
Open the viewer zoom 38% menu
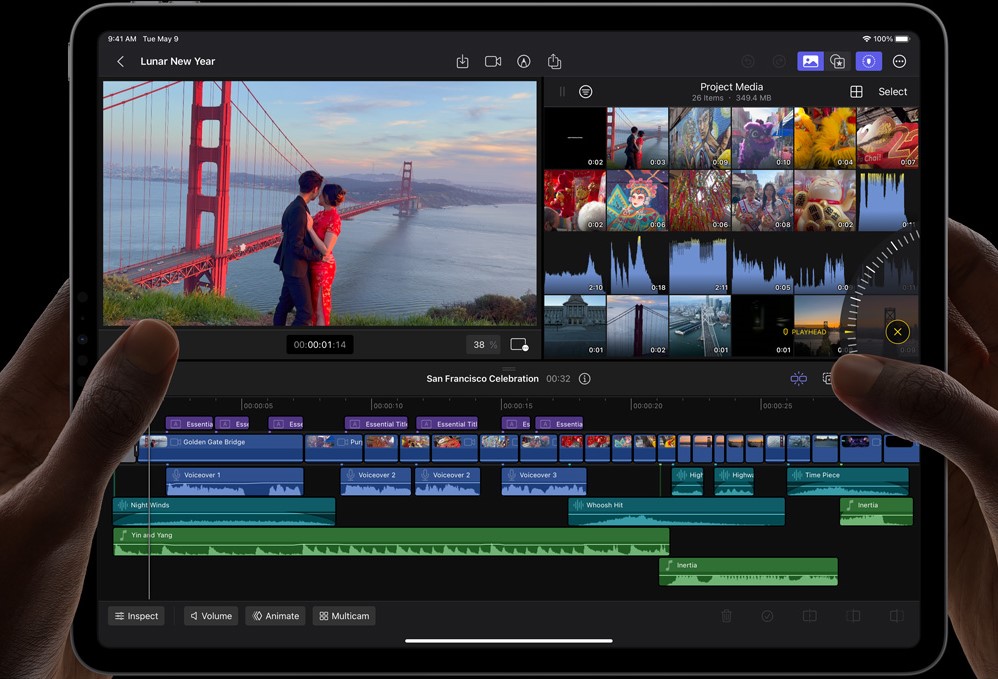[x=485, y=344]
